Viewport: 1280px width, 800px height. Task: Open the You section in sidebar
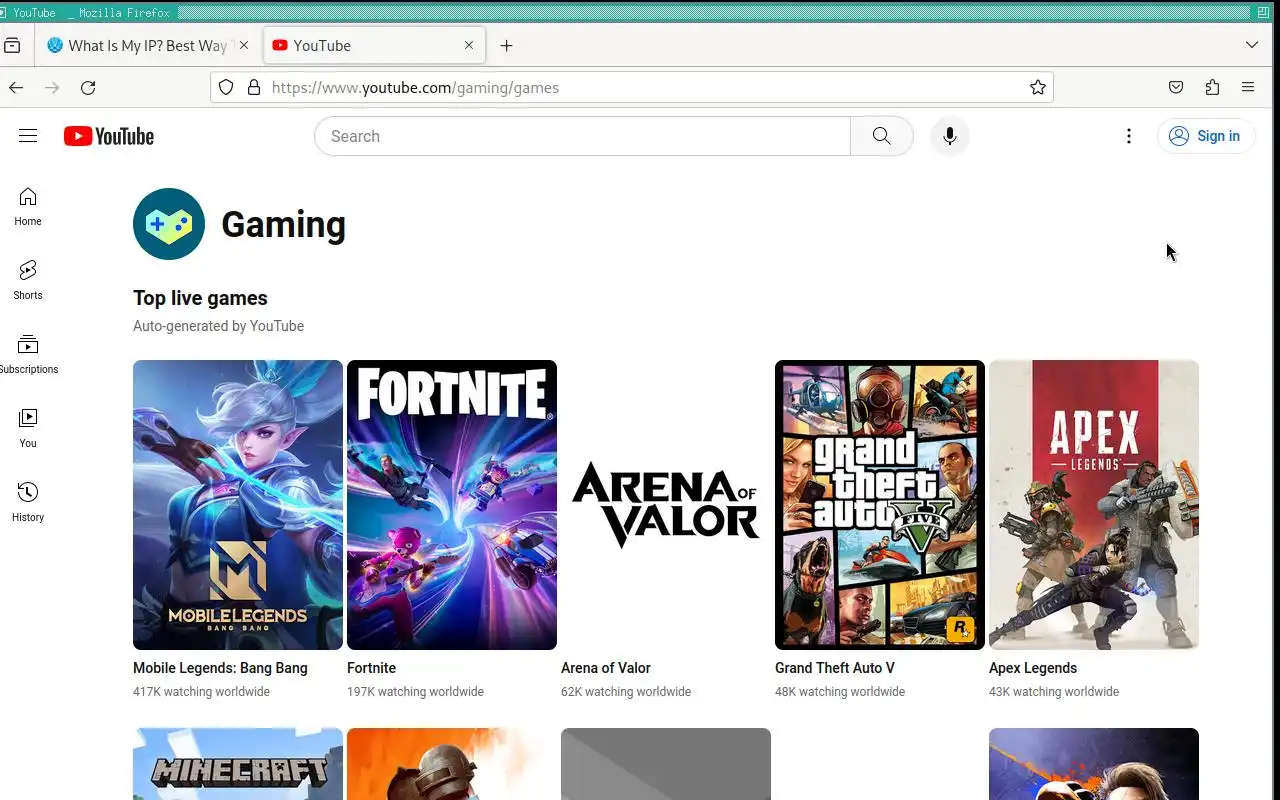28,429
